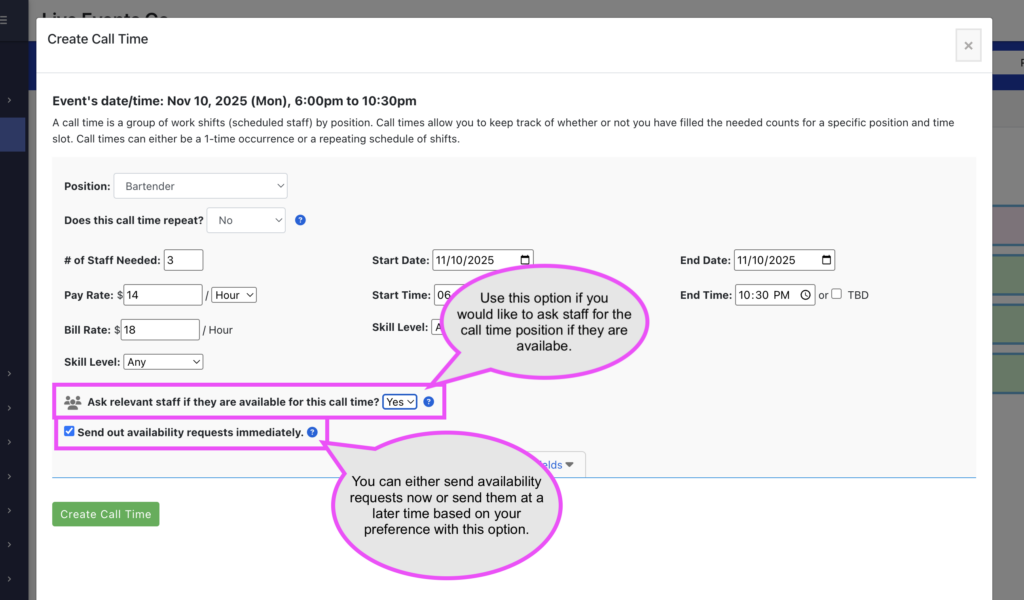The height and width of the screenshot is (600, 1024).
Task: Open the help tooltip next to repeat option
Action: tap(300, 220)
